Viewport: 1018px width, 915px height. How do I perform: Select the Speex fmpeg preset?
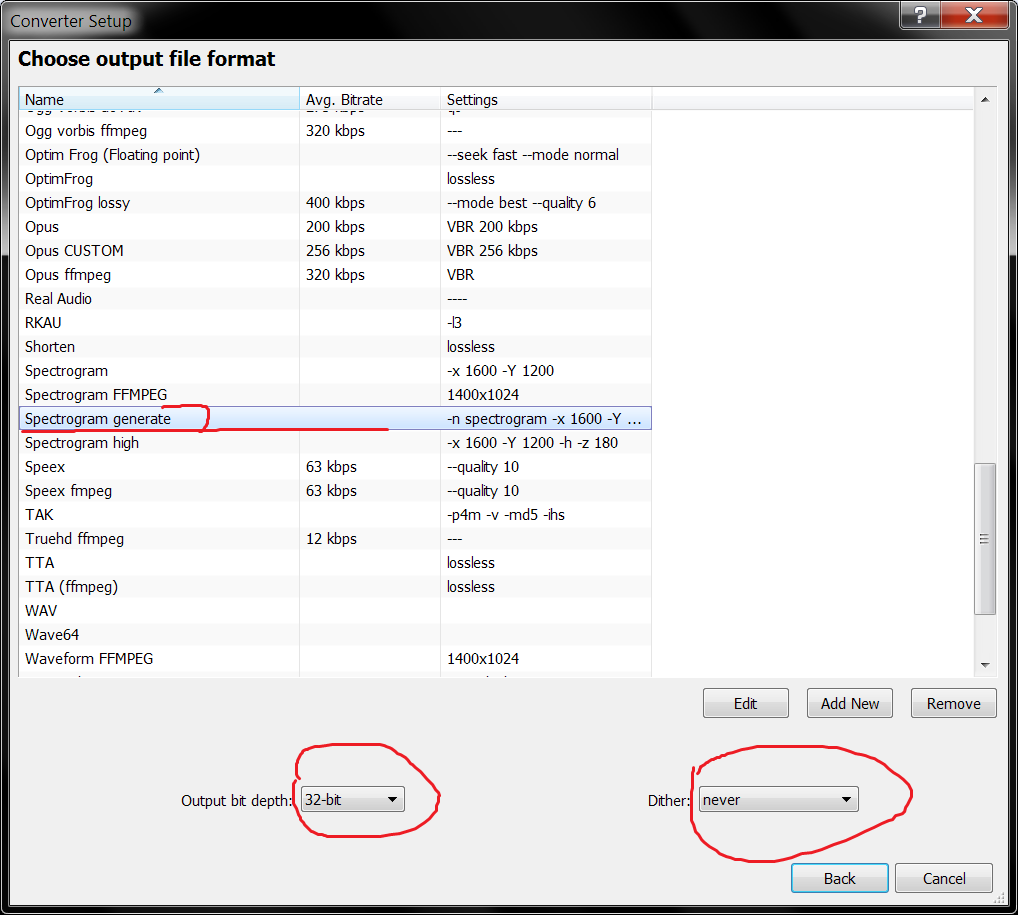tap(335, 491)
